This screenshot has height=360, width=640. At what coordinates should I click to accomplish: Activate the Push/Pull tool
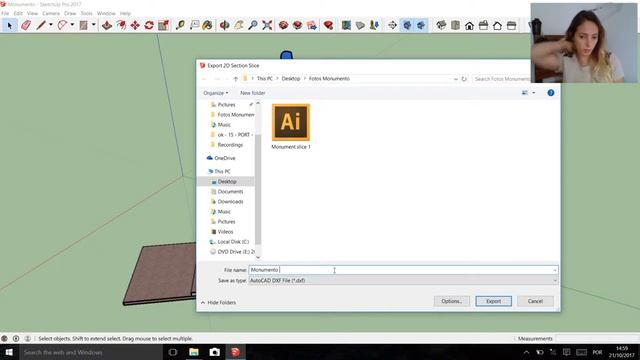107,26
